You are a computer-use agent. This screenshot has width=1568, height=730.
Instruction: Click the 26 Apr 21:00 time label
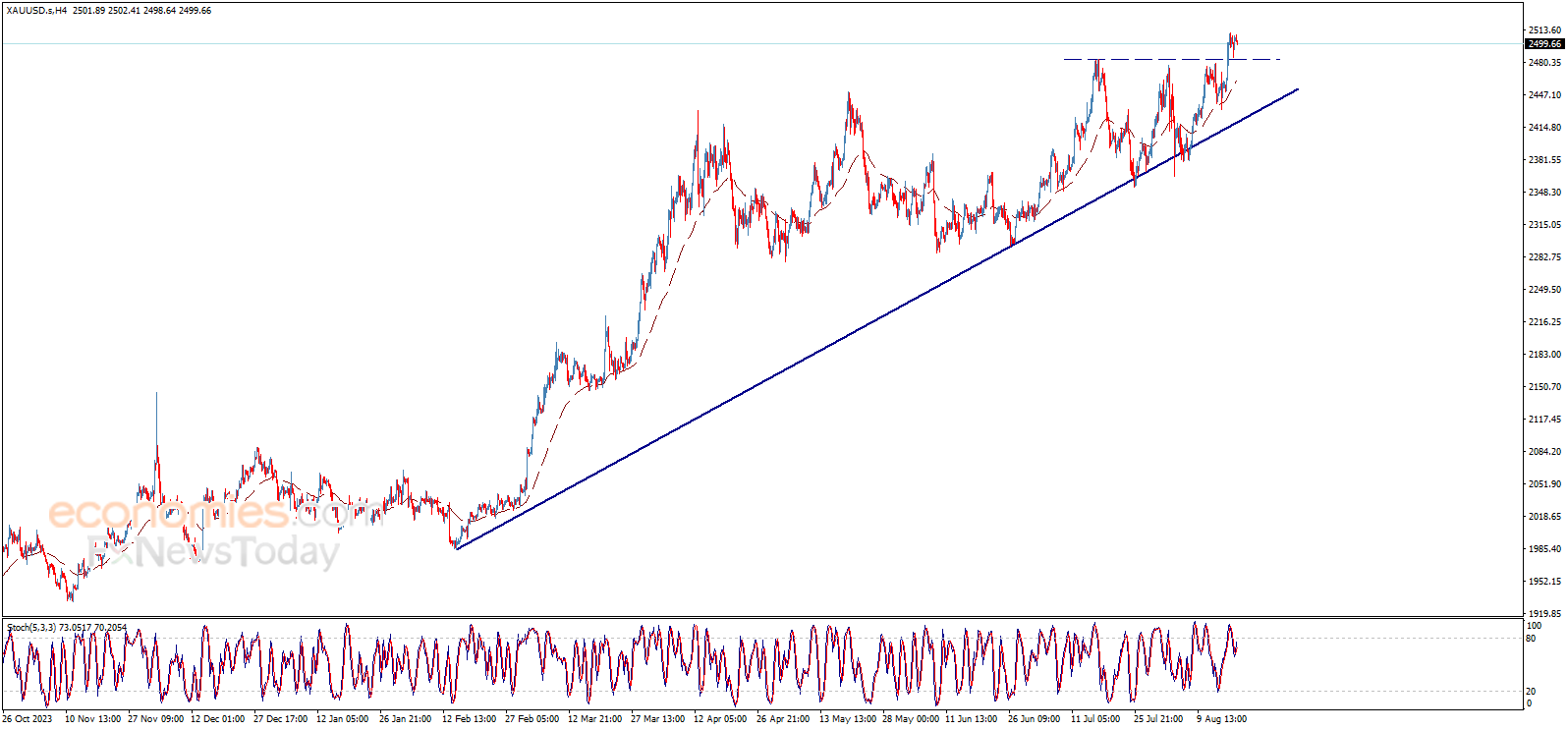pos(783,719)
